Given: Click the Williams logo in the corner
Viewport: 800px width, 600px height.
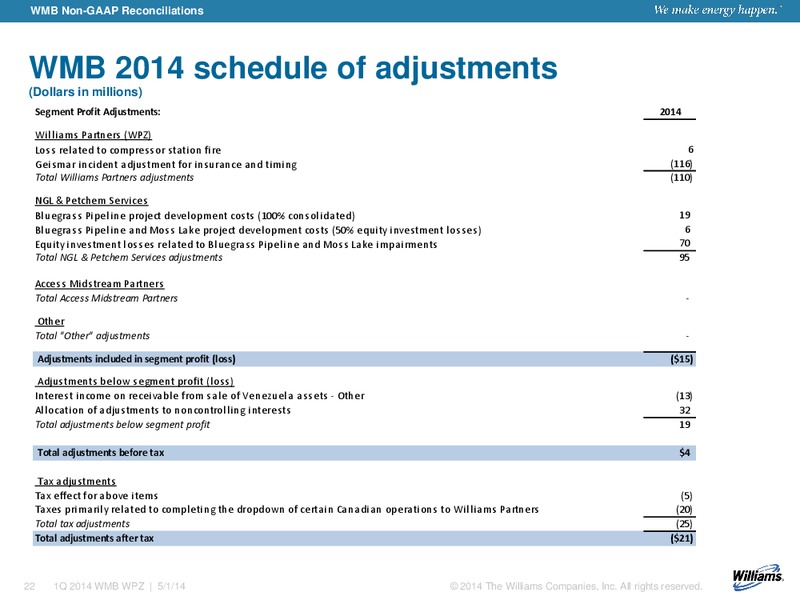Looking at the screenshot, I should coord(758,576).
